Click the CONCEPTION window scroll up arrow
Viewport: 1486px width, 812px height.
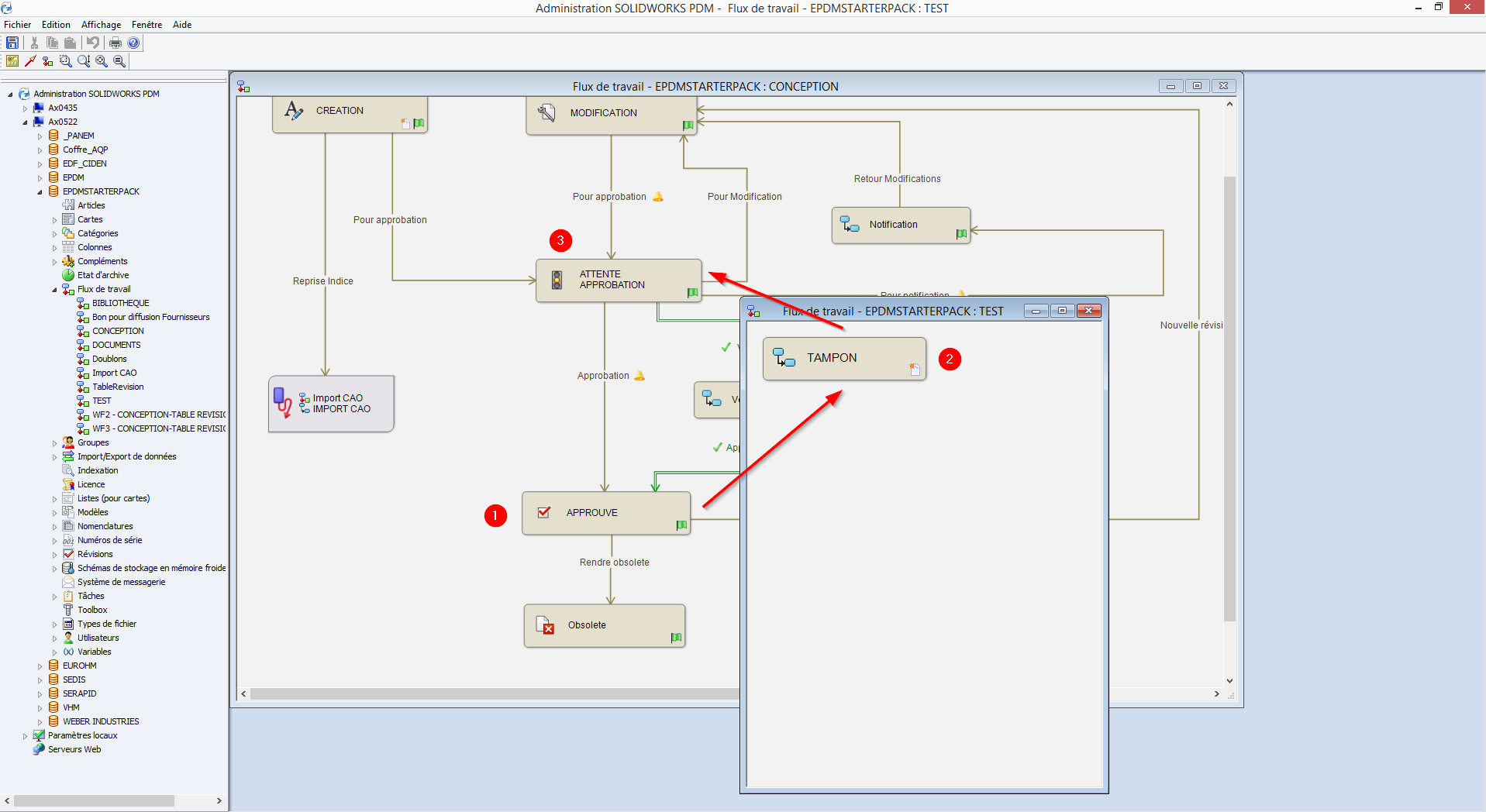coord(1229,104)
